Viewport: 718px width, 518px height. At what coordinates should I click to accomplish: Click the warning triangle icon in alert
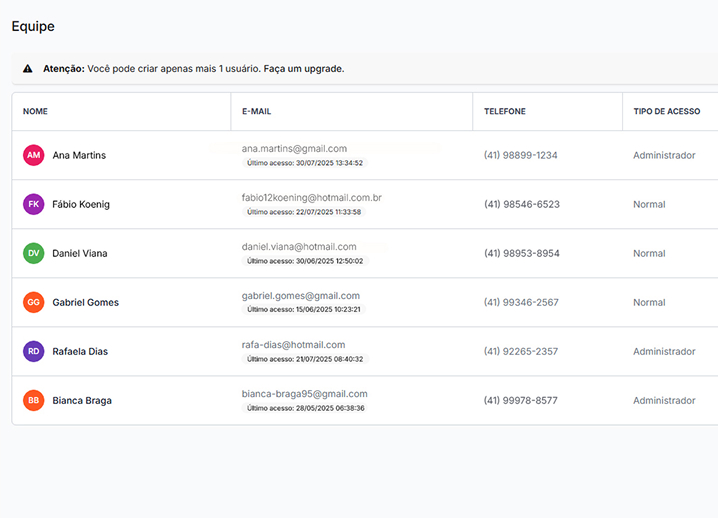click(27, 69)
